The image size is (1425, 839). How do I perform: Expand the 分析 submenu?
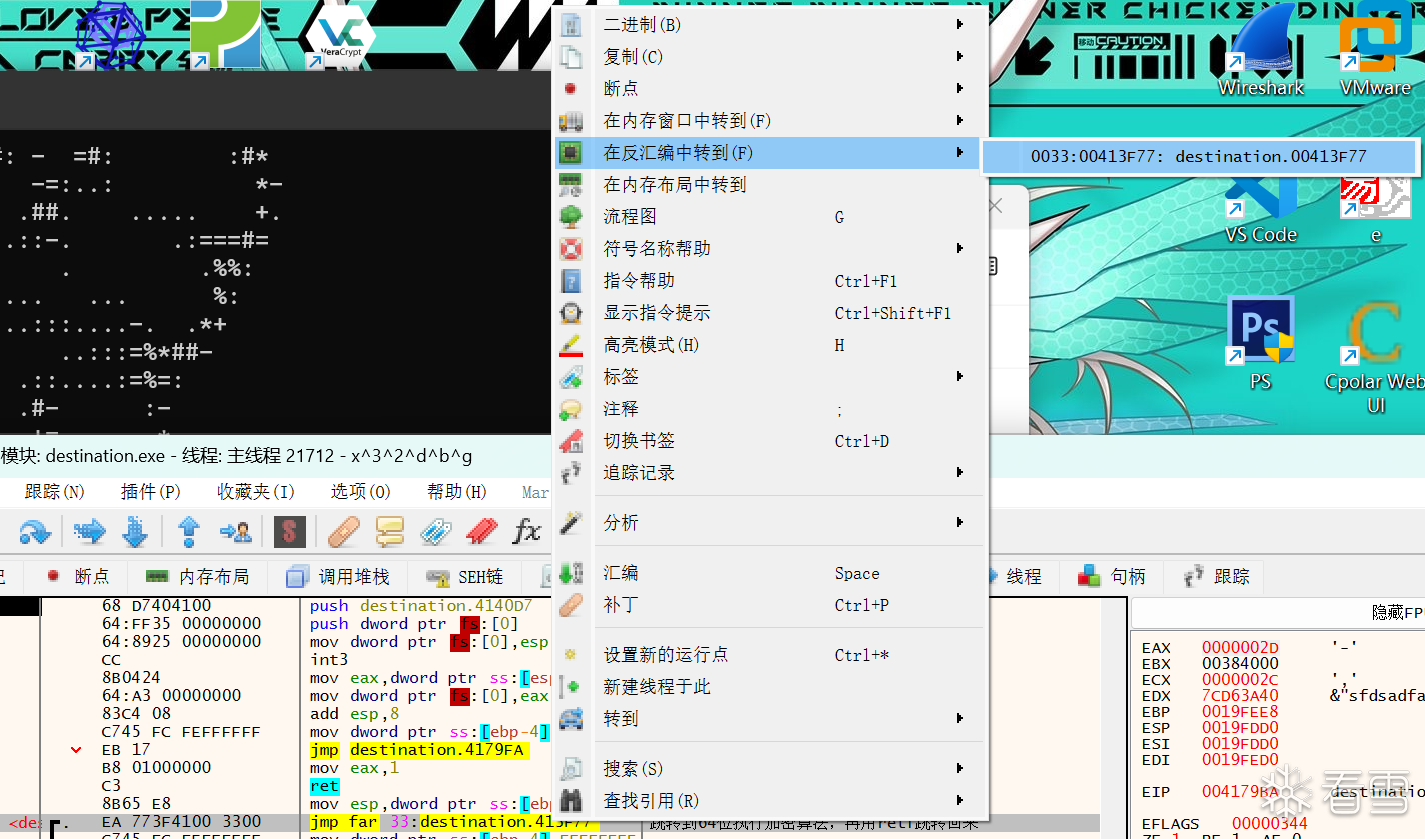(770, 523)
